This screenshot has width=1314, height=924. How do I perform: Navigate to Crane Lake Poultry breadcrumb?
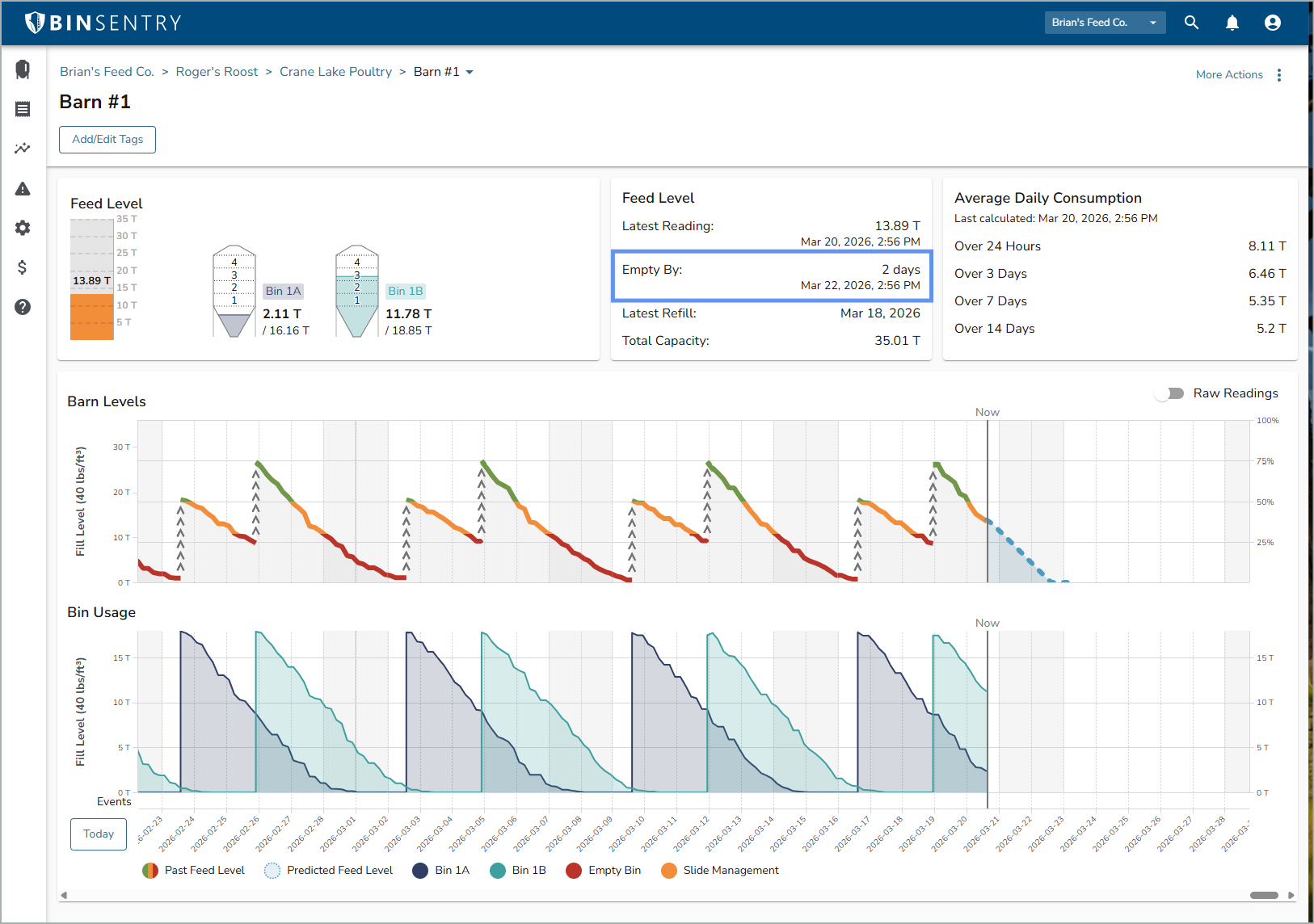(335, 72)
